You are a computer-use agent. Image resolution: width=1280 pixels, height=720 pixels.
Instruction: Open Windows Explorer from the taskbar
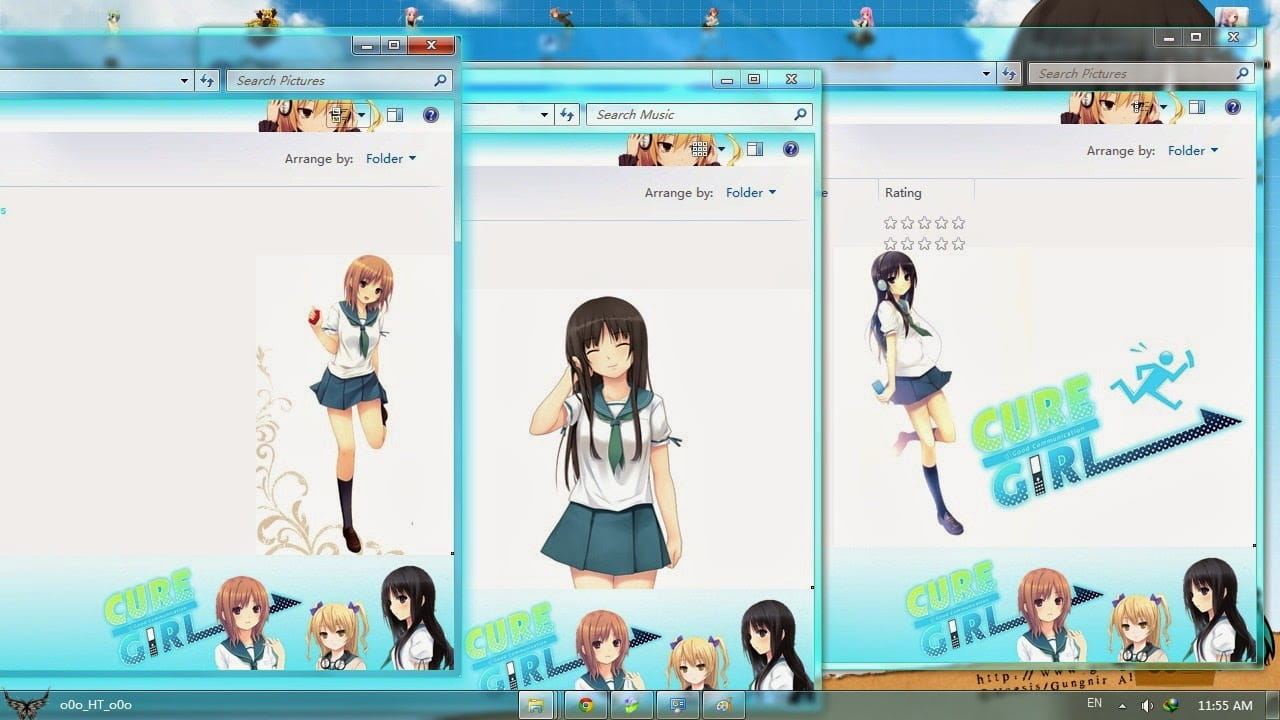536,705
